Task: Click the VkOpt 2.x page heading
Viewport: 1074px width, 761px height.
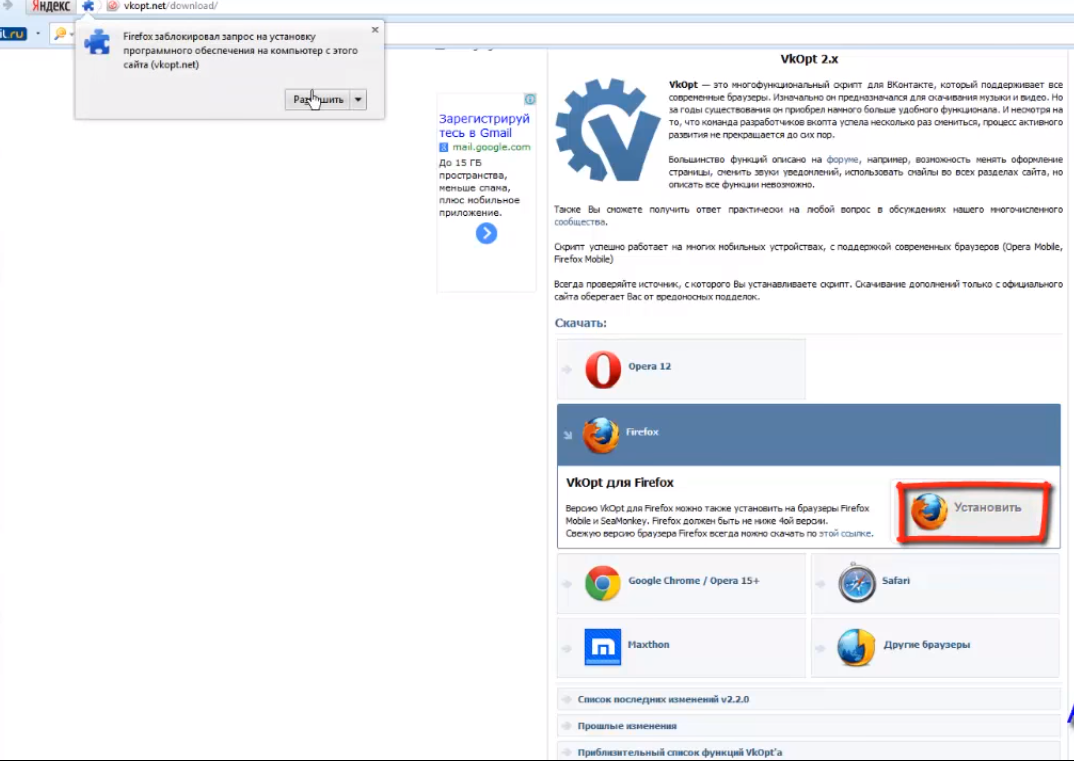Action: [809, 59]
